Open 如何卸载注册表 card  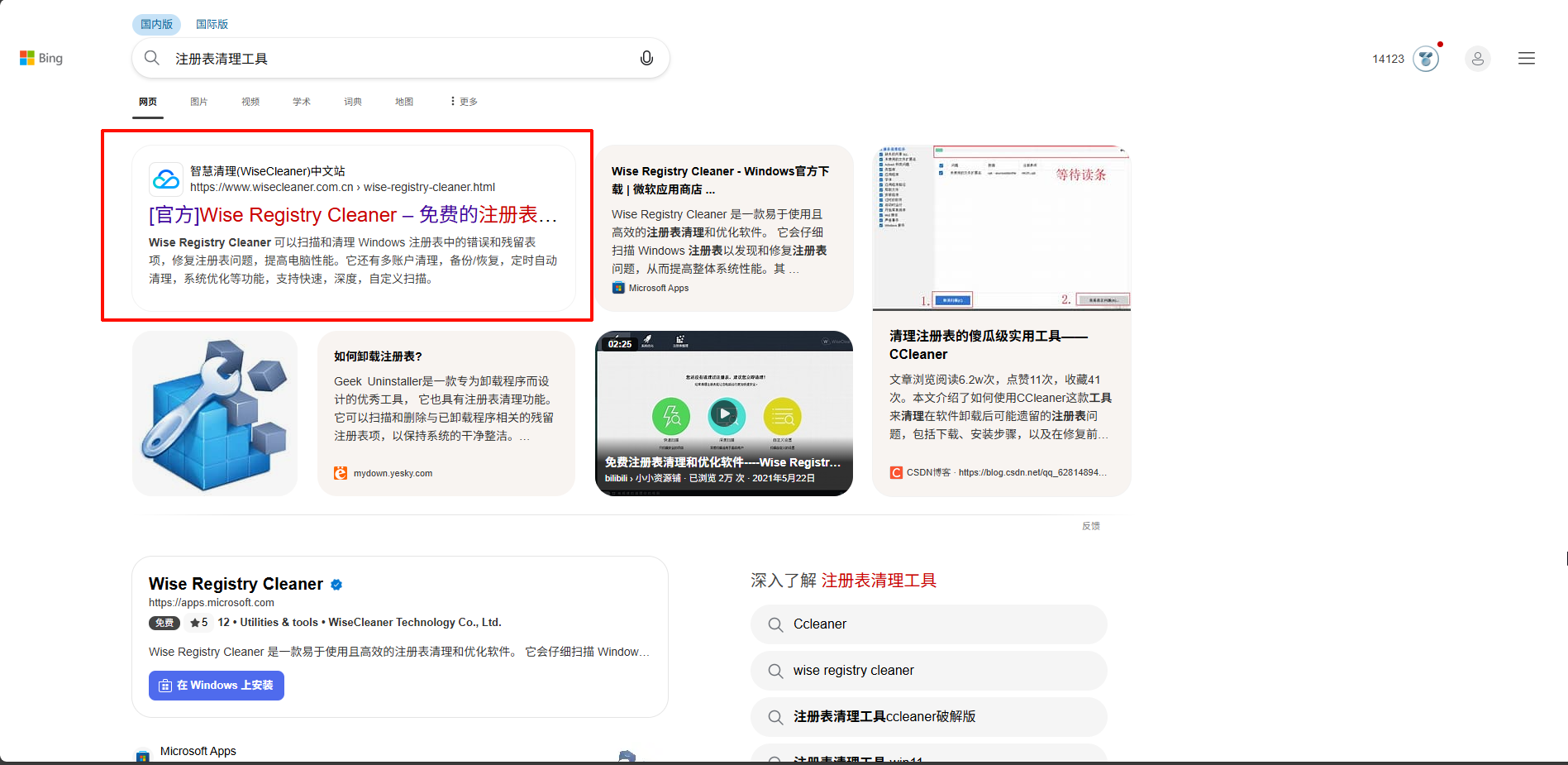pyautogui.click(x=446, y=414)
